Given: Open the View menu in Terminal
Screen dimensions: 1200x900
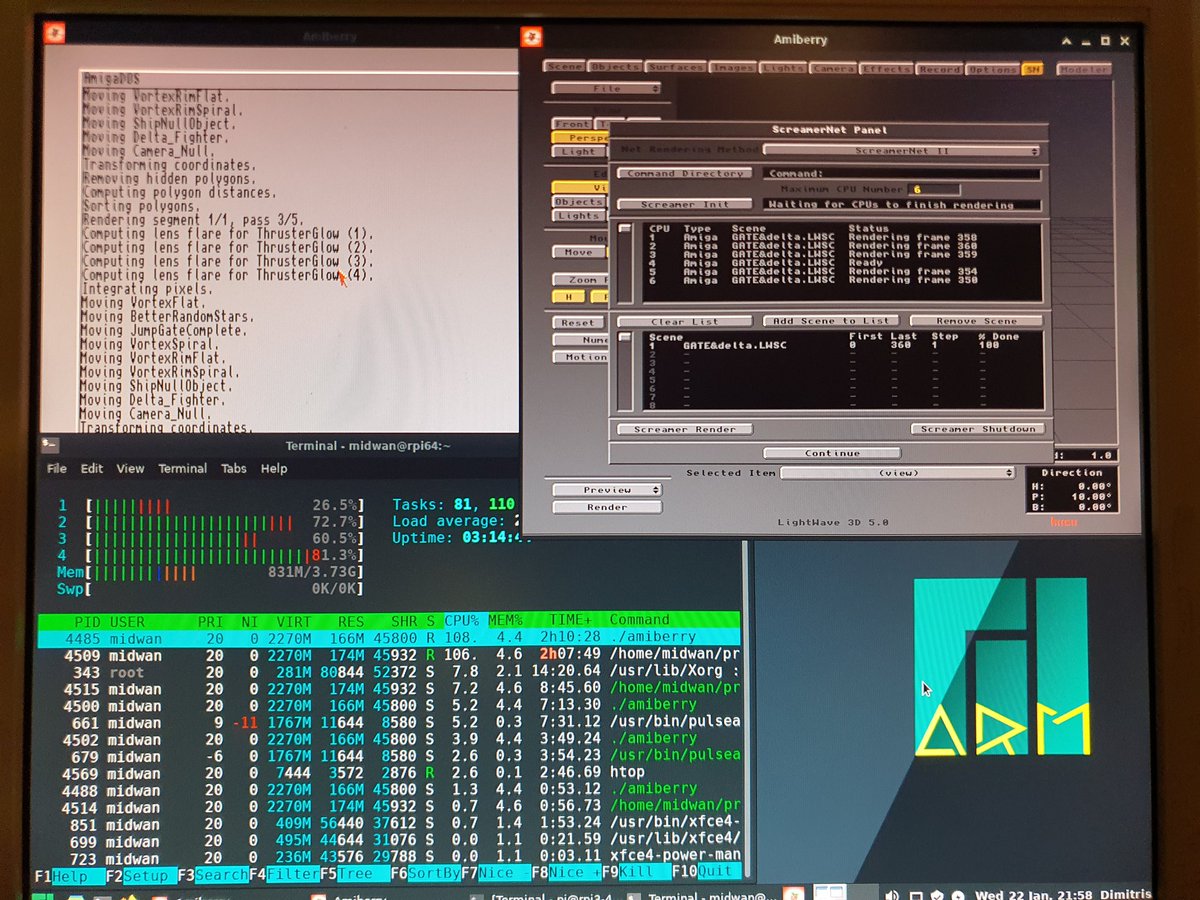Looking at the screenshot, I should (130, 468).
